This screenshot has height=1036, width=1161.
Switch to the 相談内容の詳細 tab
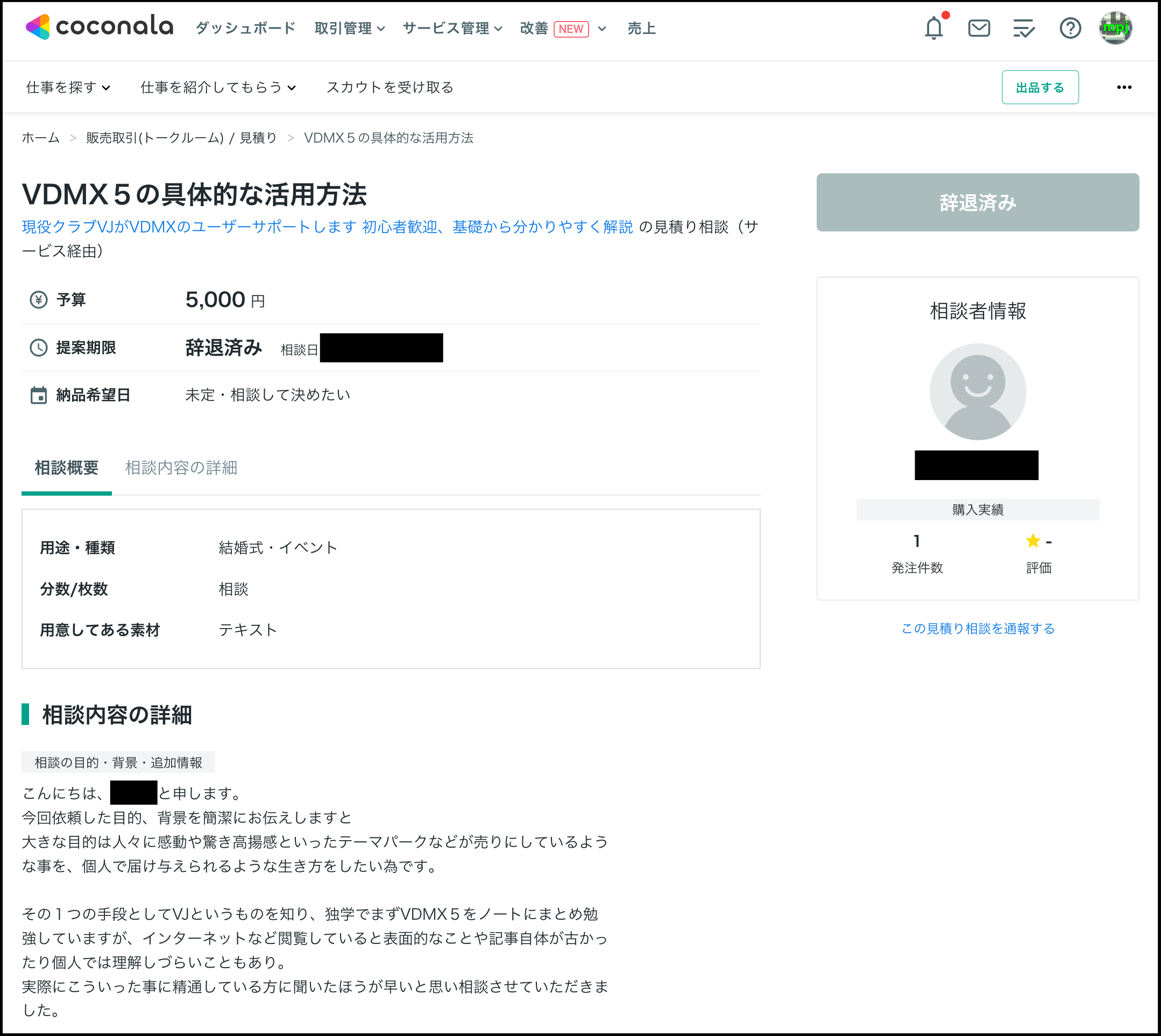(x=181, y=468)
